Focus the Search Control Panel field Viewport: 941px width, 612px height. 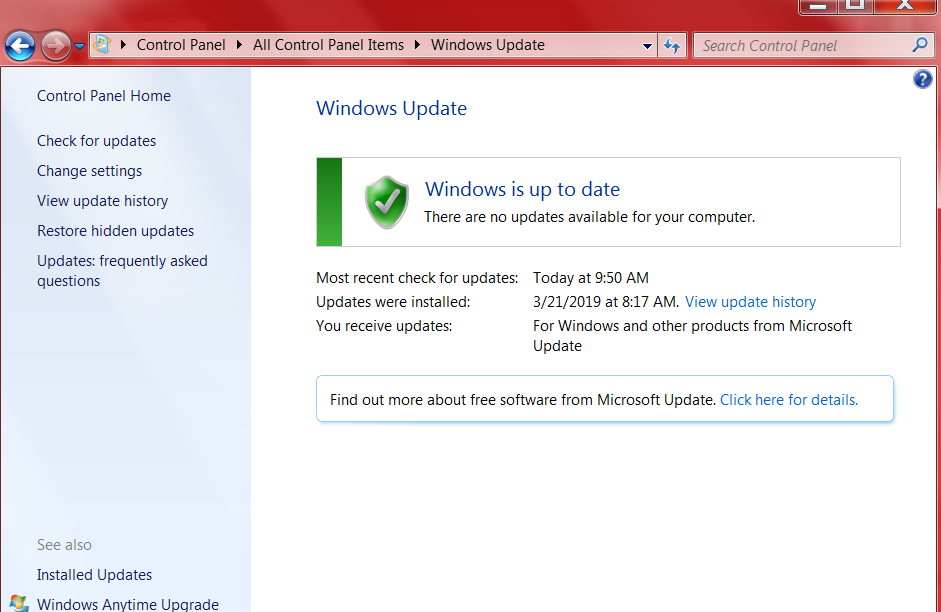click(x=813, y=46)
